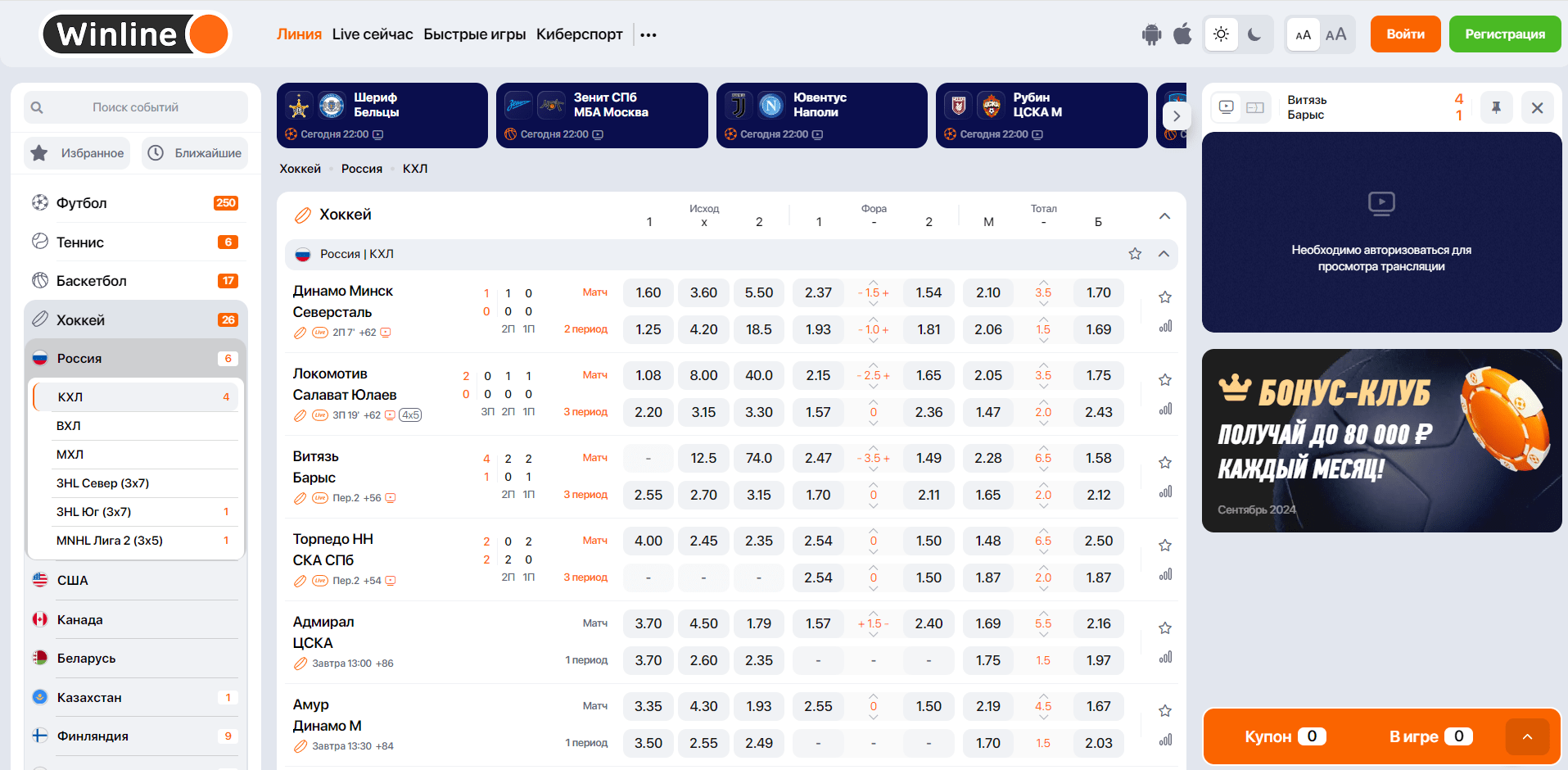Select Теннис in the sports sidebar
1568x770 pixels.
[x=135, y=242]
